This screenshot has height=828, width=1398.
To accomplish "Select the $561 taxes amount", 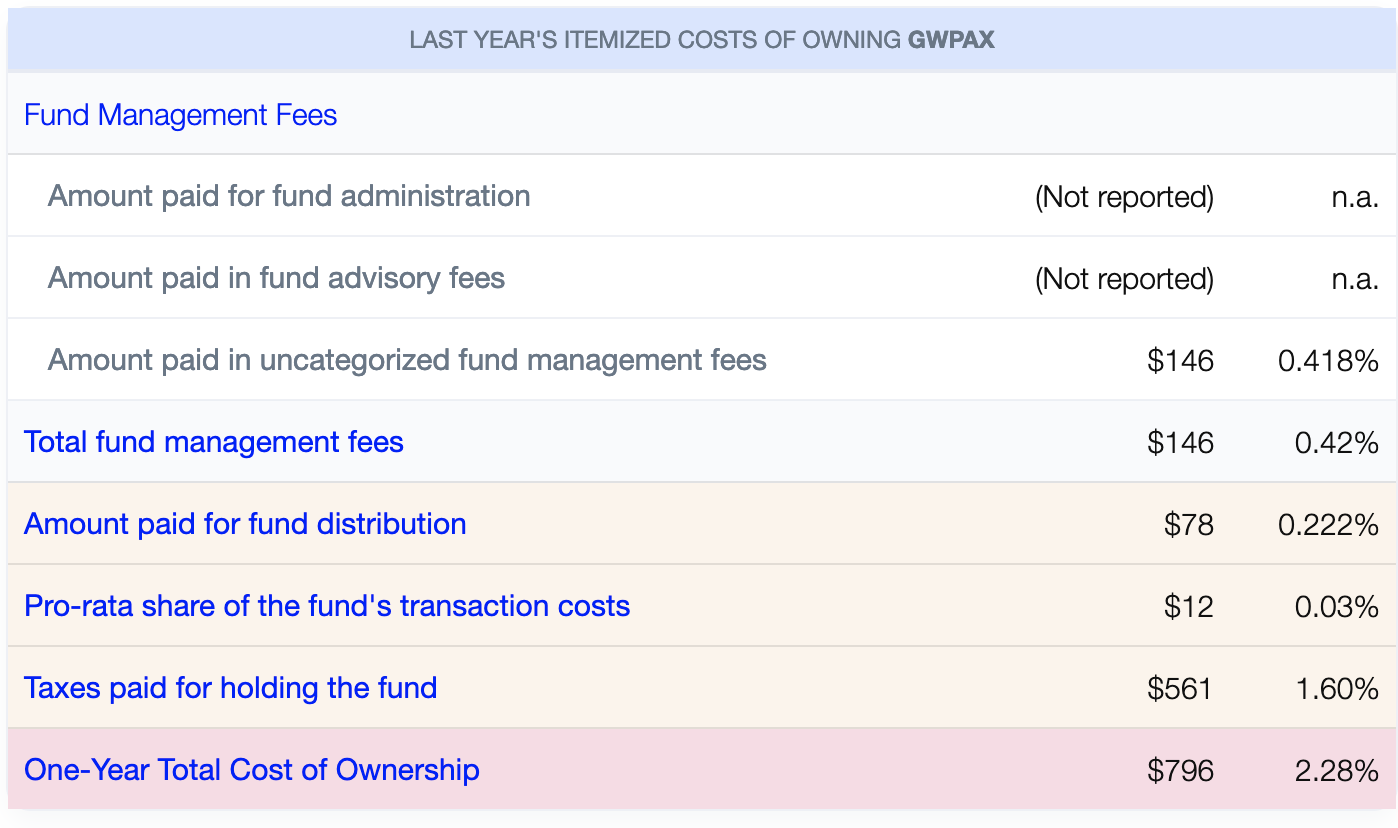I will click(1180, 689).
